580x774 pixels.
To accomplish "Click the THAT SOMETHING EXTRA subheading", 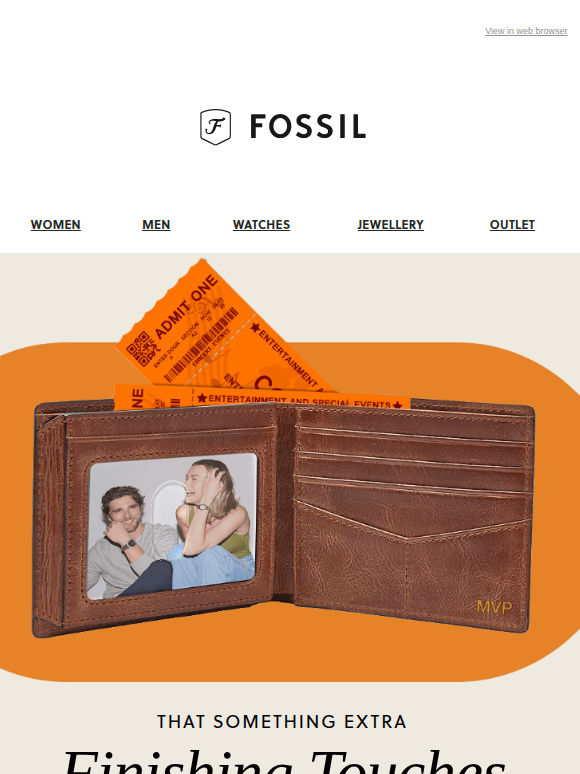I will [x=282, y=722].
